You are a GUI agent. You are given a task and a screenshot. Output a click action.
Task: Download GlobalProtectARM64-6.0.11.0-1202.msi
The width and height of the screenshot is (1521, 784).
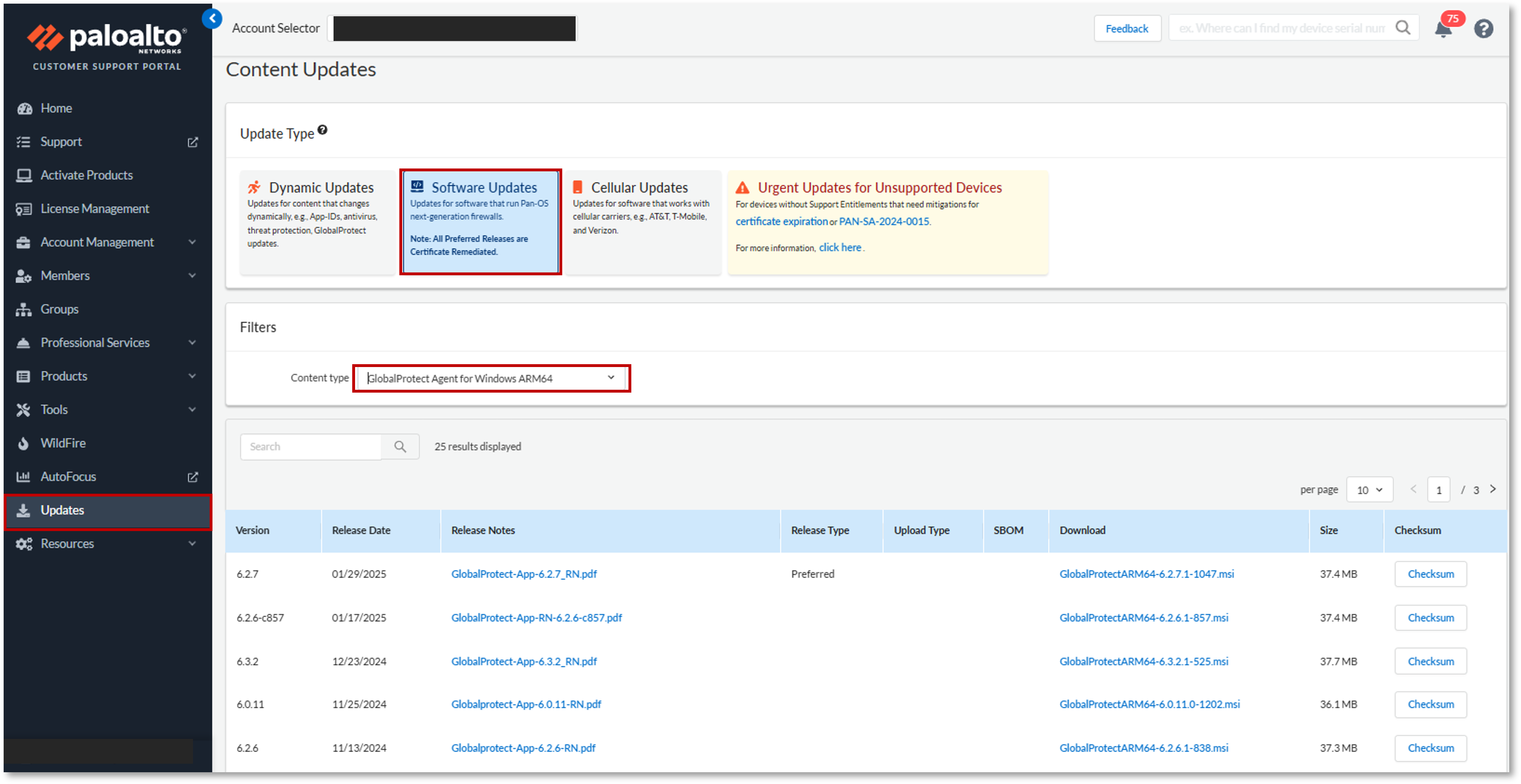(1149, 705)
